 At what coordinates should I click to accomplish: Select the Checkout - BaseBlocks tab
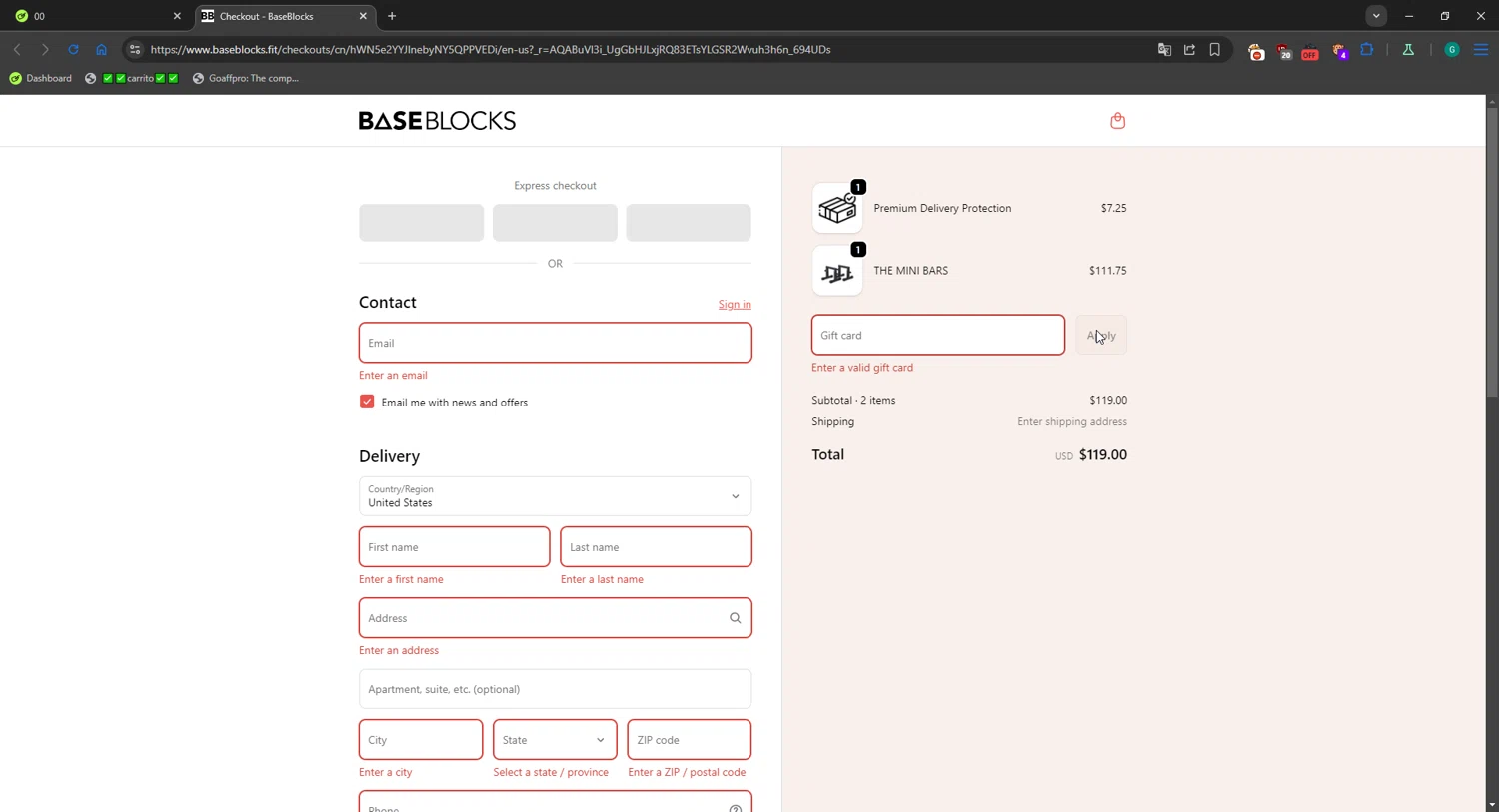point(283,16)
